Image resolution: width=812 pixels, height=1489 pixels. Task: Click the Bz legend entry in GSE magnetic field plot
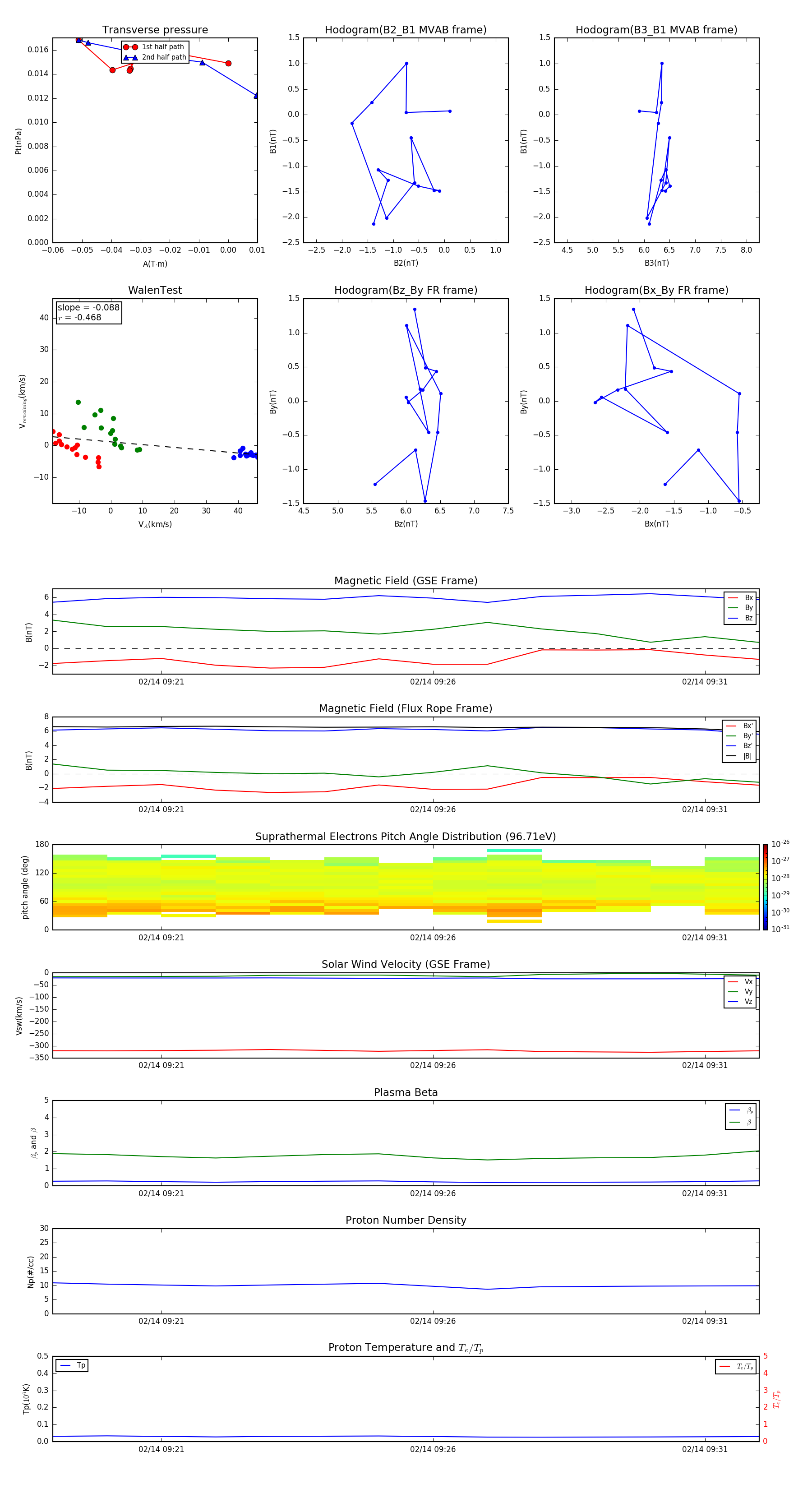740,619
